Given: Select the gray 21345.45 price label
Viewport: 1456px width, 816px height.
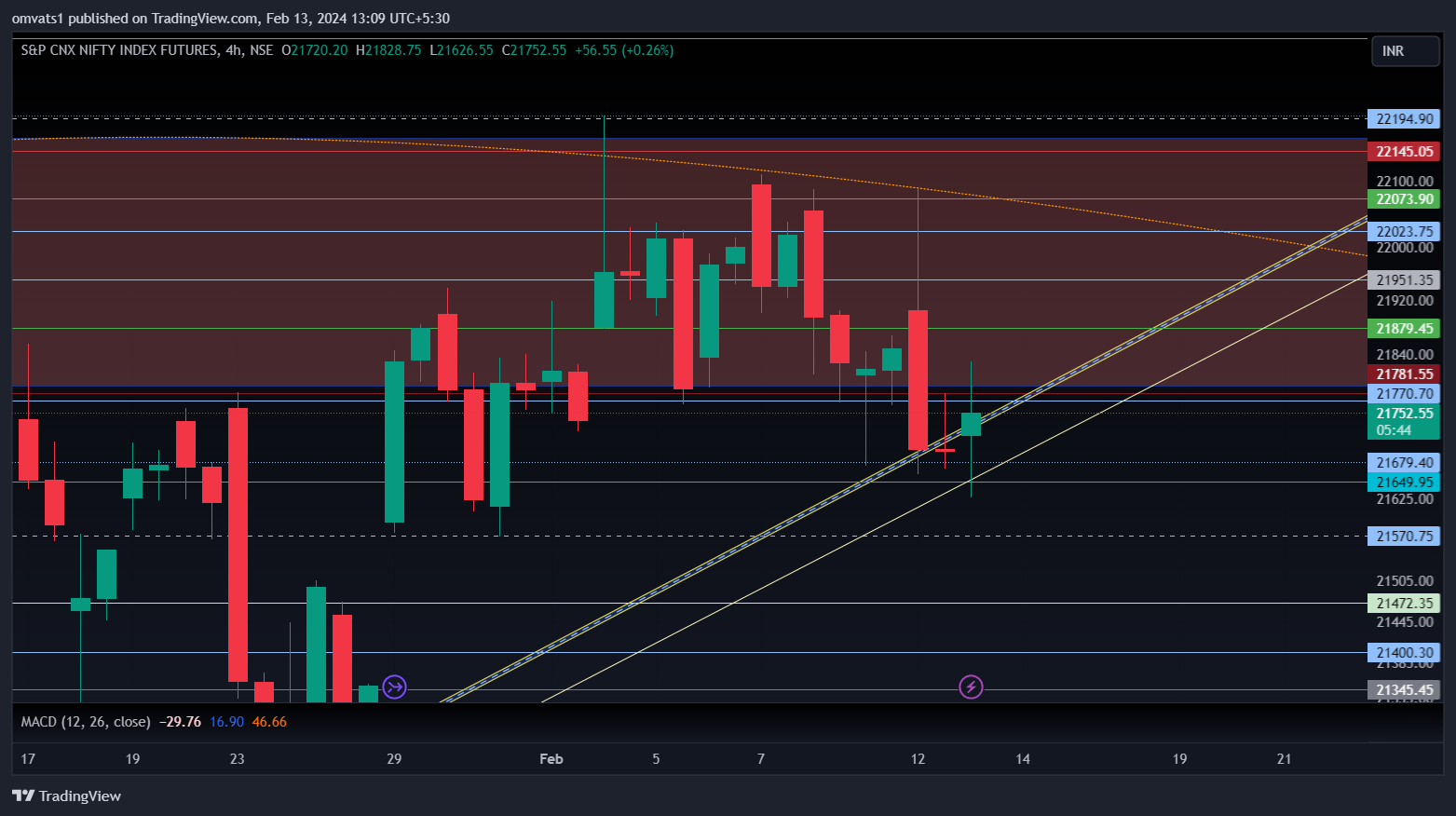Looking at the screenshot, I should pyautogui.click(x=1404, y=690).
